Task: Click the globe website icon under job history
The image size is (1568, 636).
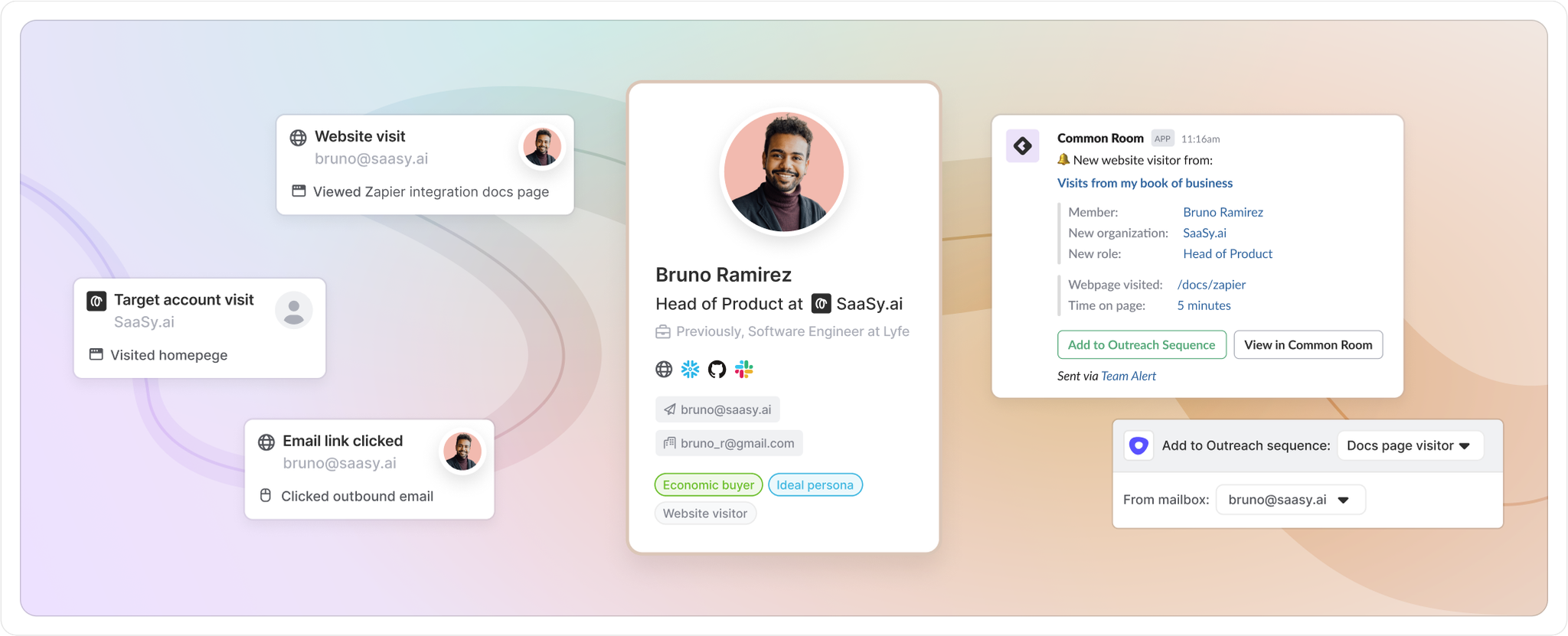Action: 664,370
